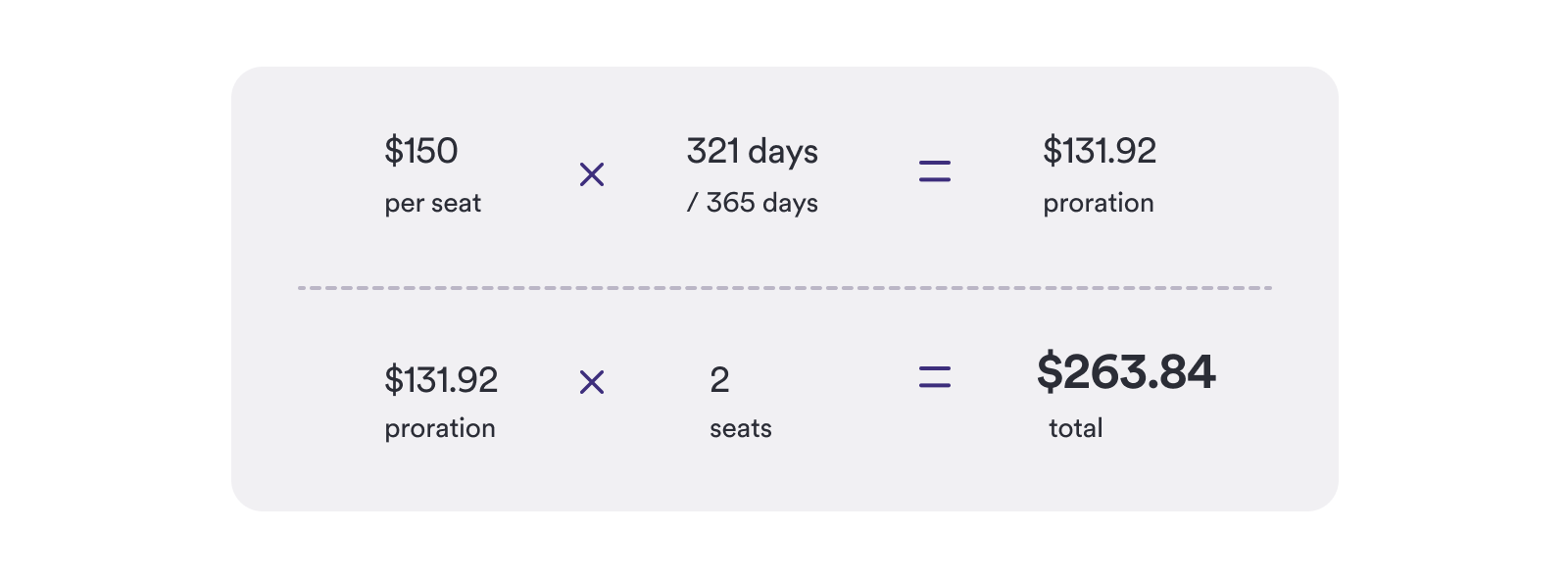Select the number 321 in the top row
The image size is (1568, 580).
click(713, 151)
